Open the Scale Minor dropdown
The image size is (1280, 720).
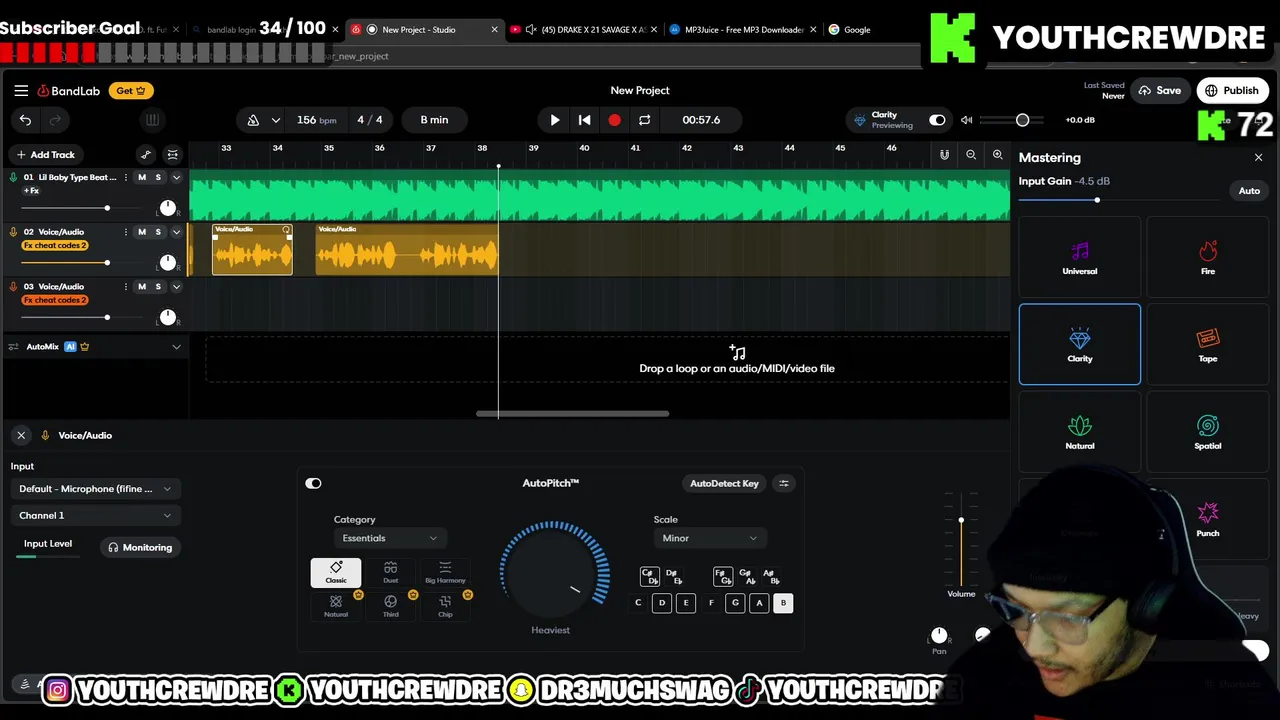click(708, 539)
